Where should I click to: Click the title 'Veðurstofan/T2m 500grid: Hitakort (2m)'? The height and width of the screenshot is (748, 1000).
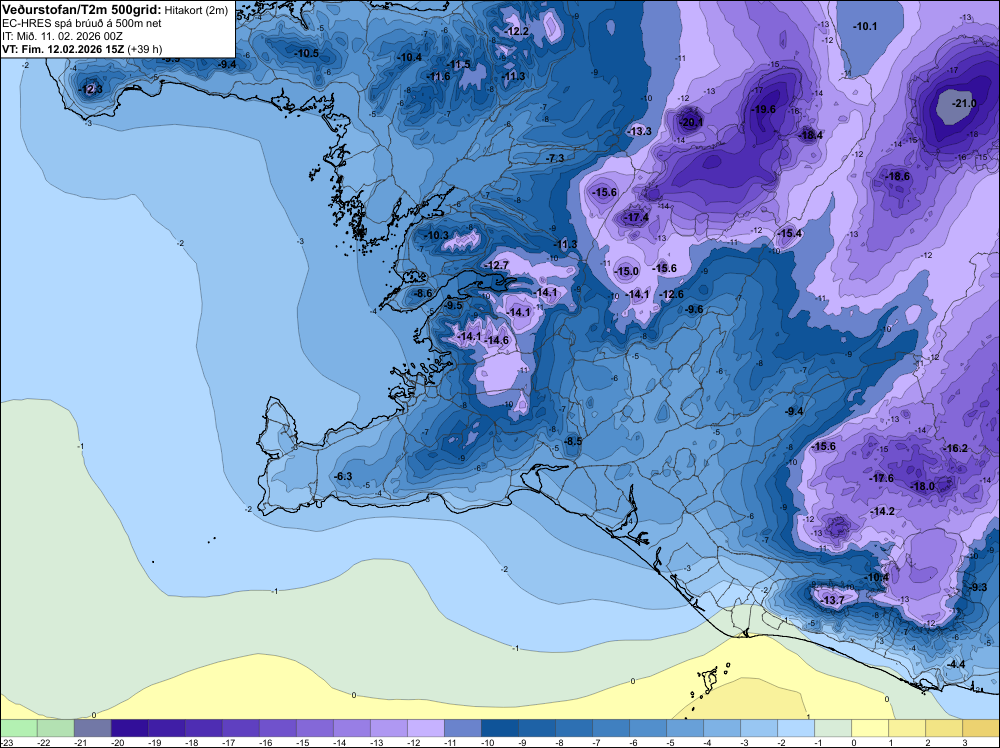coord(115,10)
